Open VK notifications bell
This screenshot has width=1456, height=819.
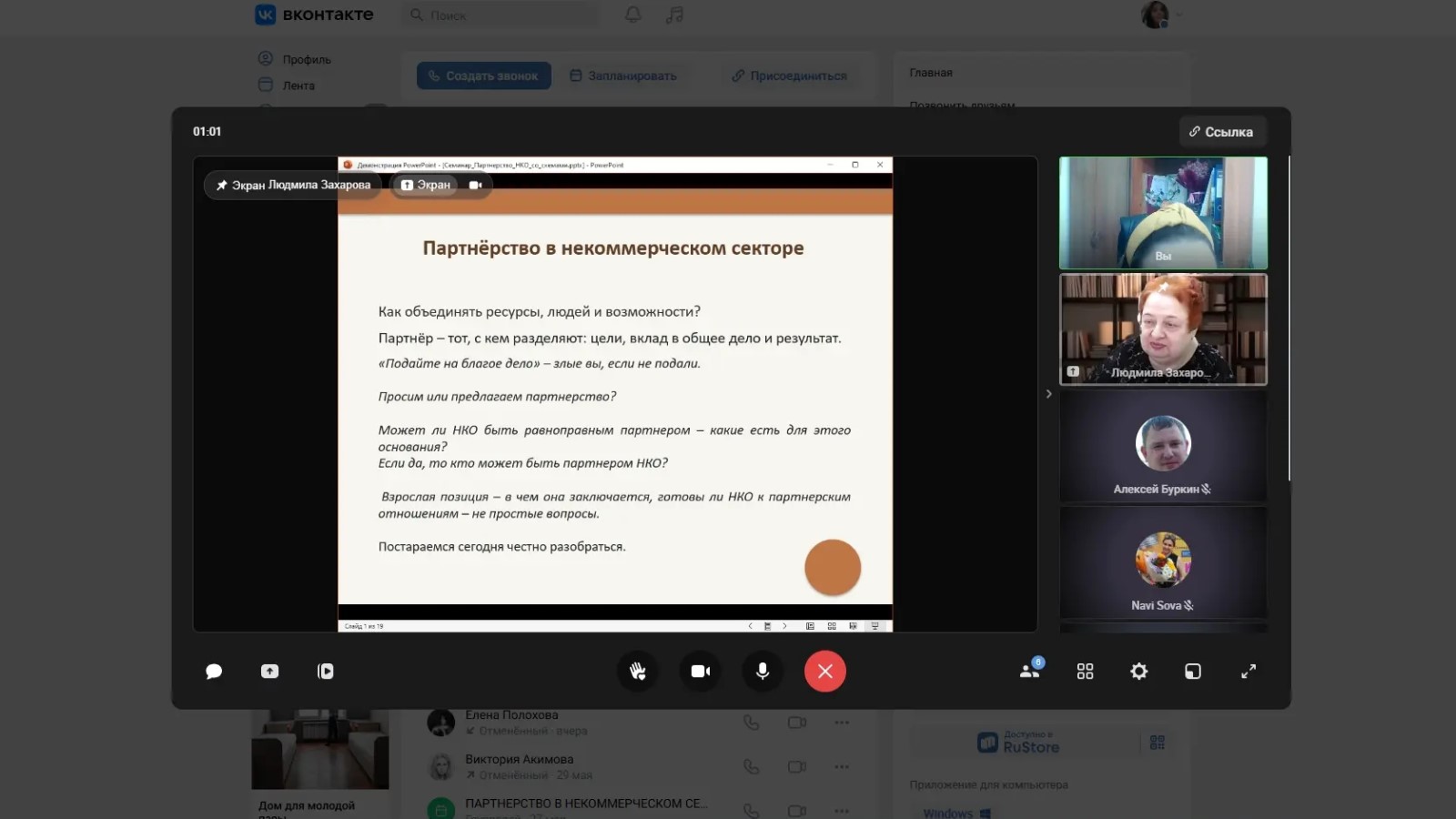coord(632,15)
